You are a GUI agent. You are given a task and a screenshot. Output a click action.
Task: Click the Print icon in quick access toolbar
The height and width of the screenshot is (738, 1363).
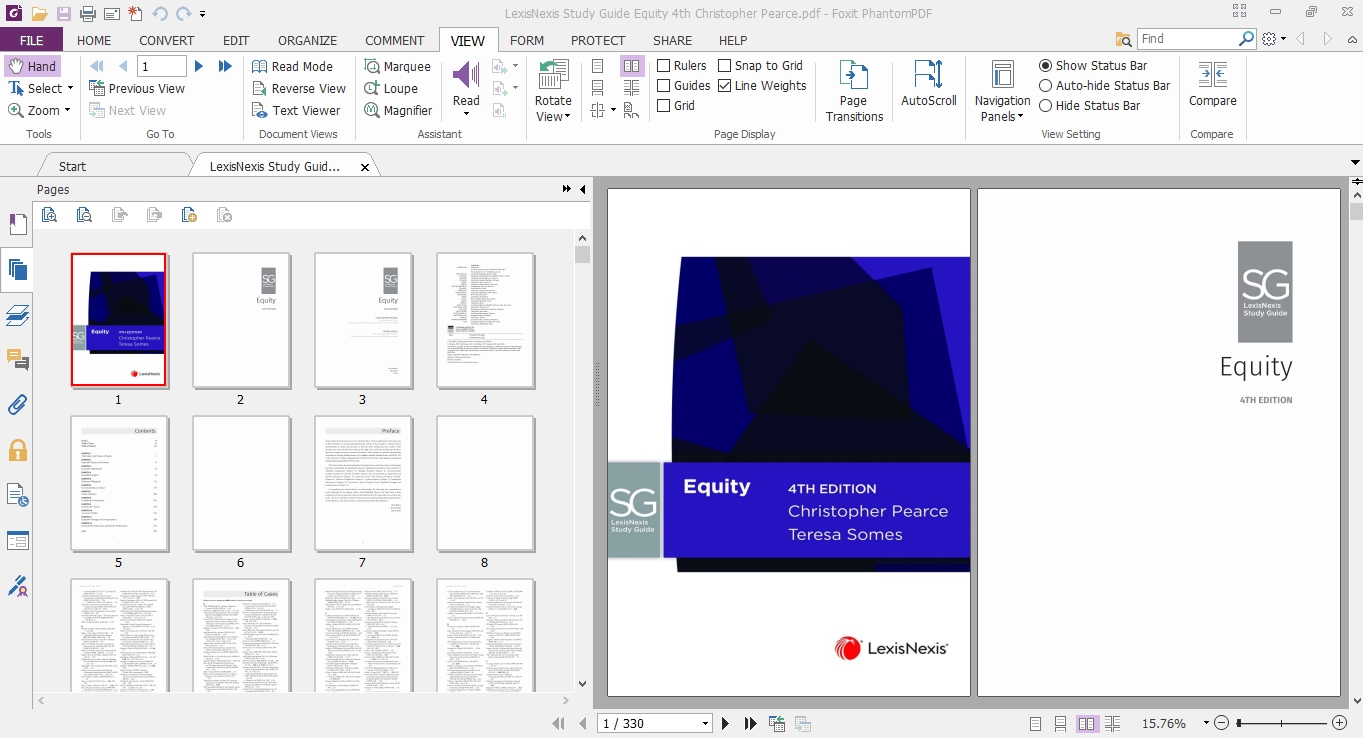(88, 14)
